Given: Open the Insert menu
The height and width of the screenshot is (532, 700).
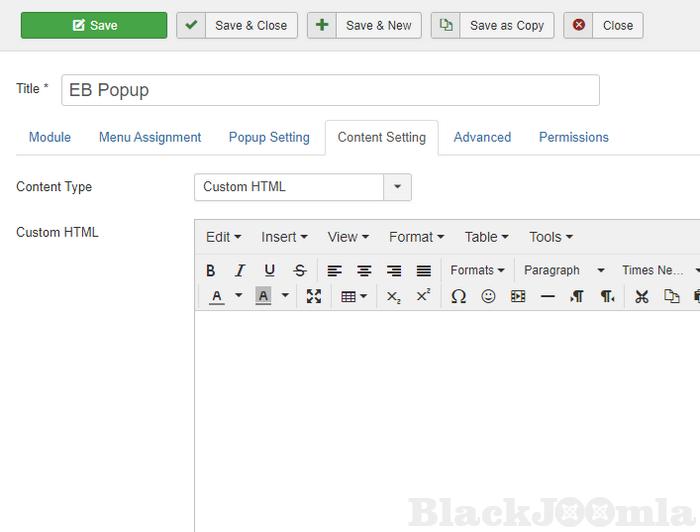Looking at the screenshot, I should pyautogui.click(x=284, y=237).
